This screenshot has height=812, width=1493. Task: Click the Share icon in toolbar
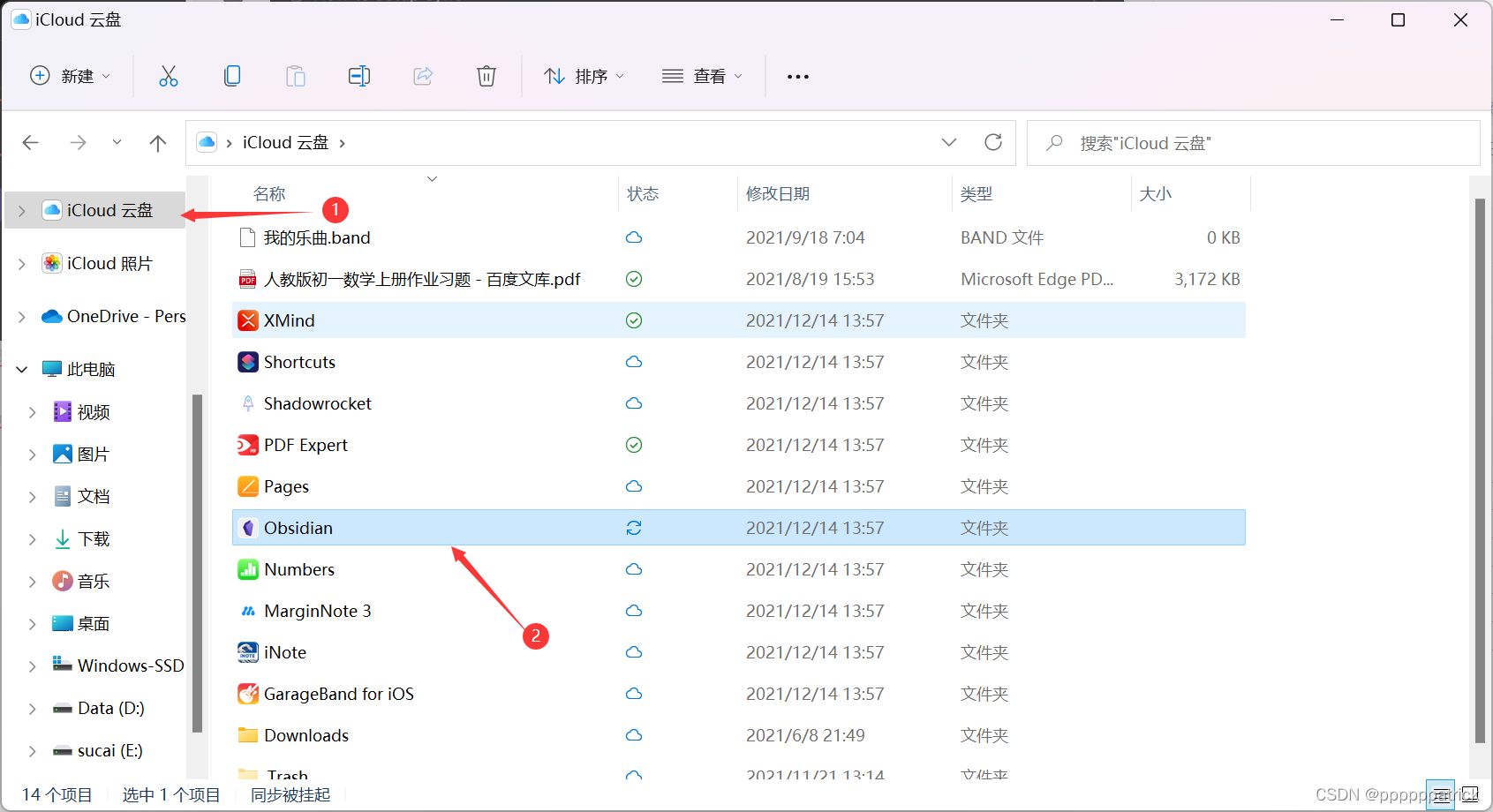(x=423, y=76)
